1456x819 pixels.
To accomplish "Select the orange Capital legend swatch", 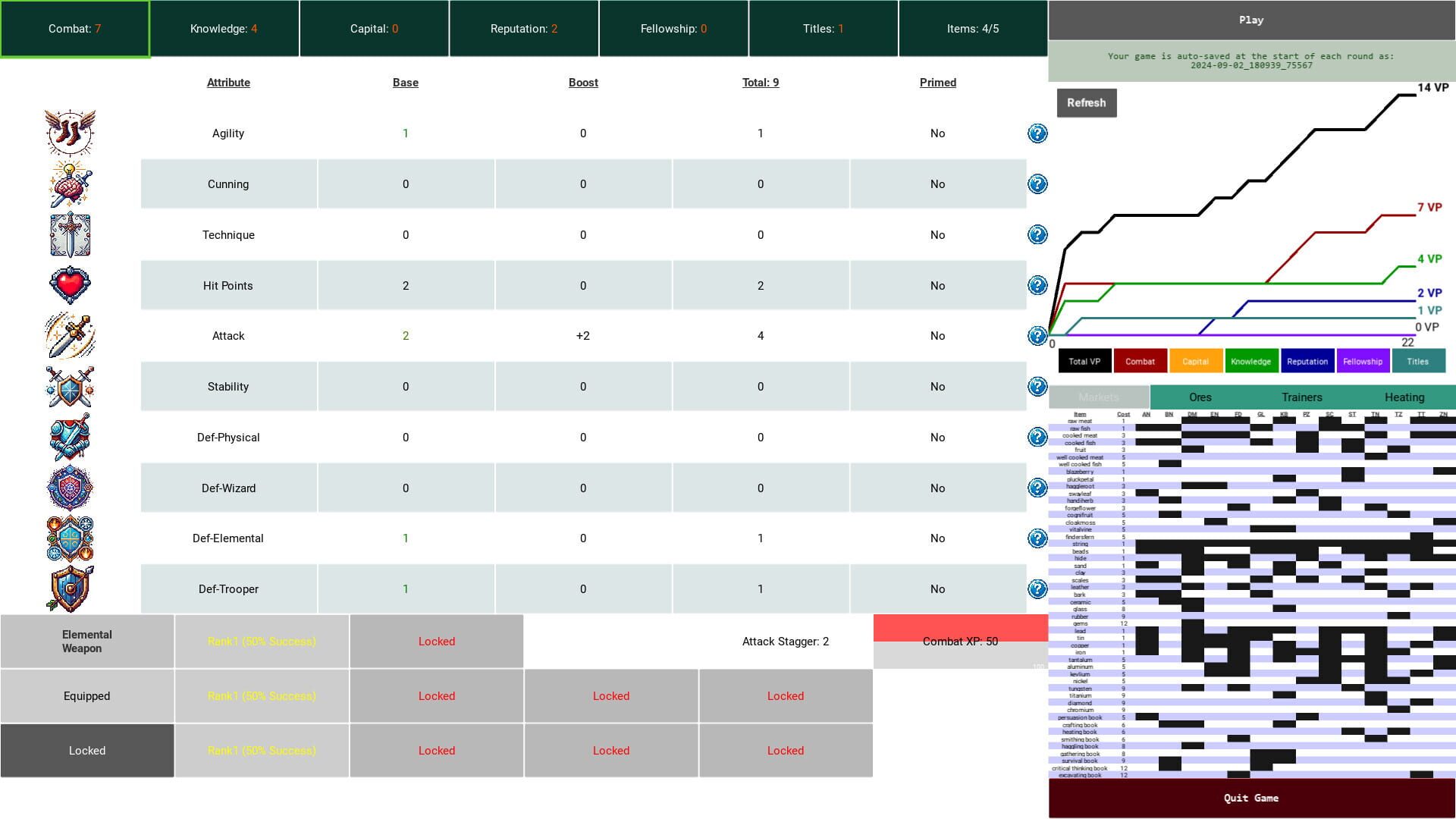I will pos(1196,361).
